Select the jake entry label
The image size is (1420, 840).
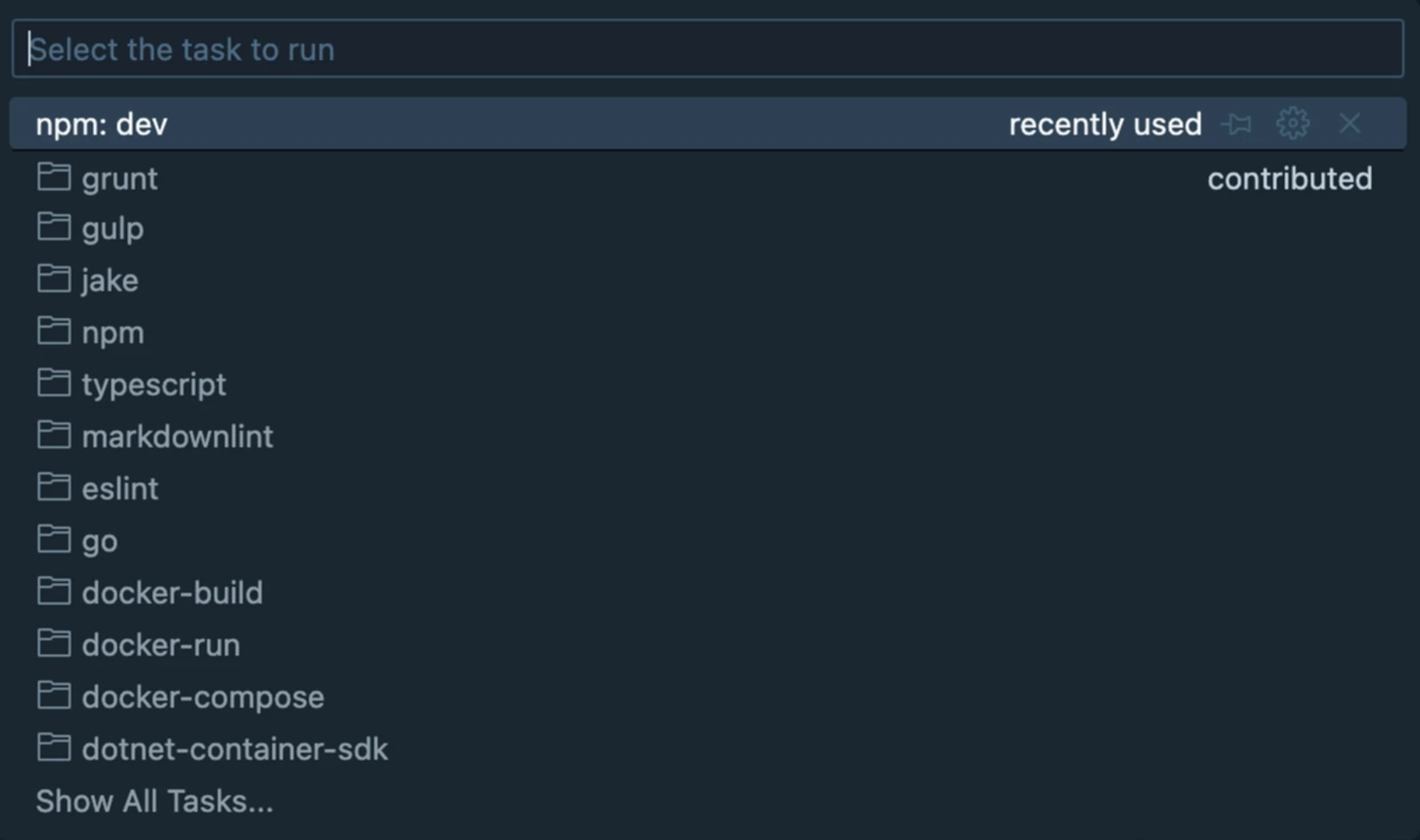point(110,280)
